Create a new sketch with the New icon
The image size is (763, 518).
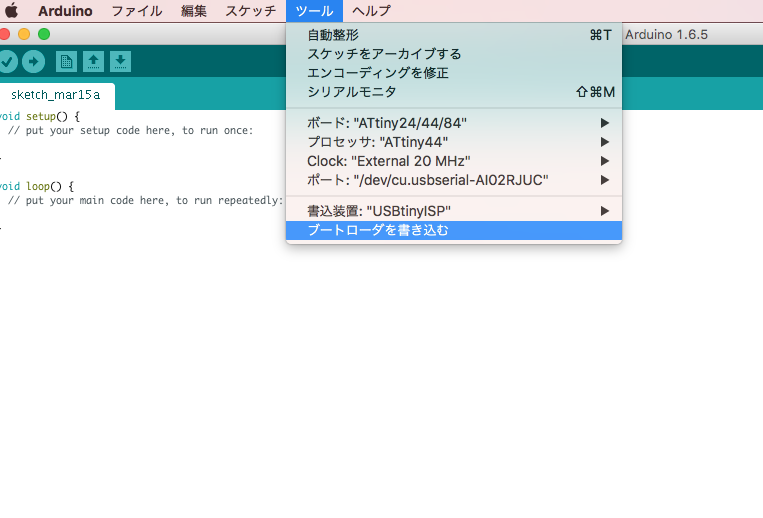click(66, 62)
